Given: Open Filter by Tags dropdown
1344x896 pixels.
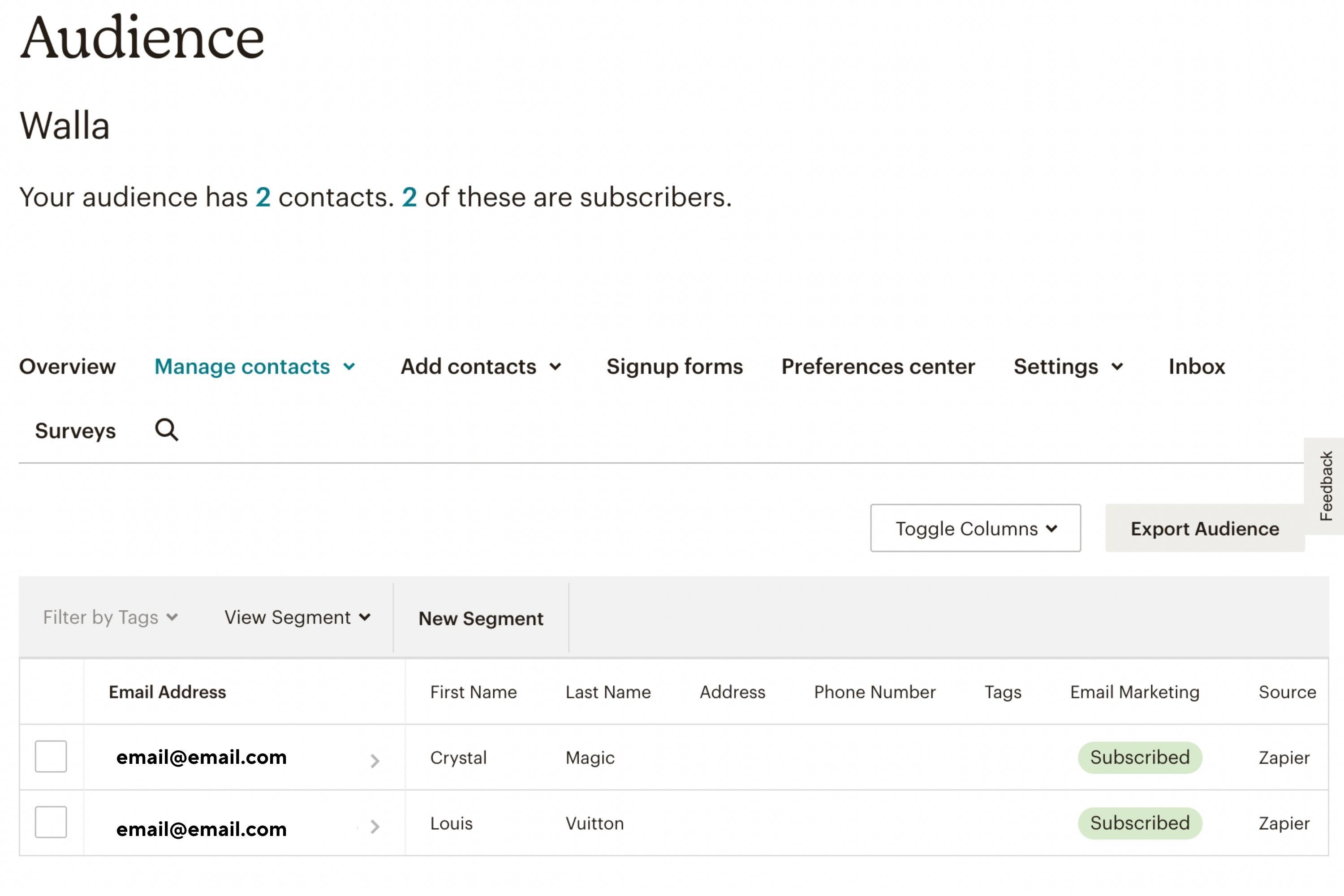Looking at the screenshot, I should (110, 618).
